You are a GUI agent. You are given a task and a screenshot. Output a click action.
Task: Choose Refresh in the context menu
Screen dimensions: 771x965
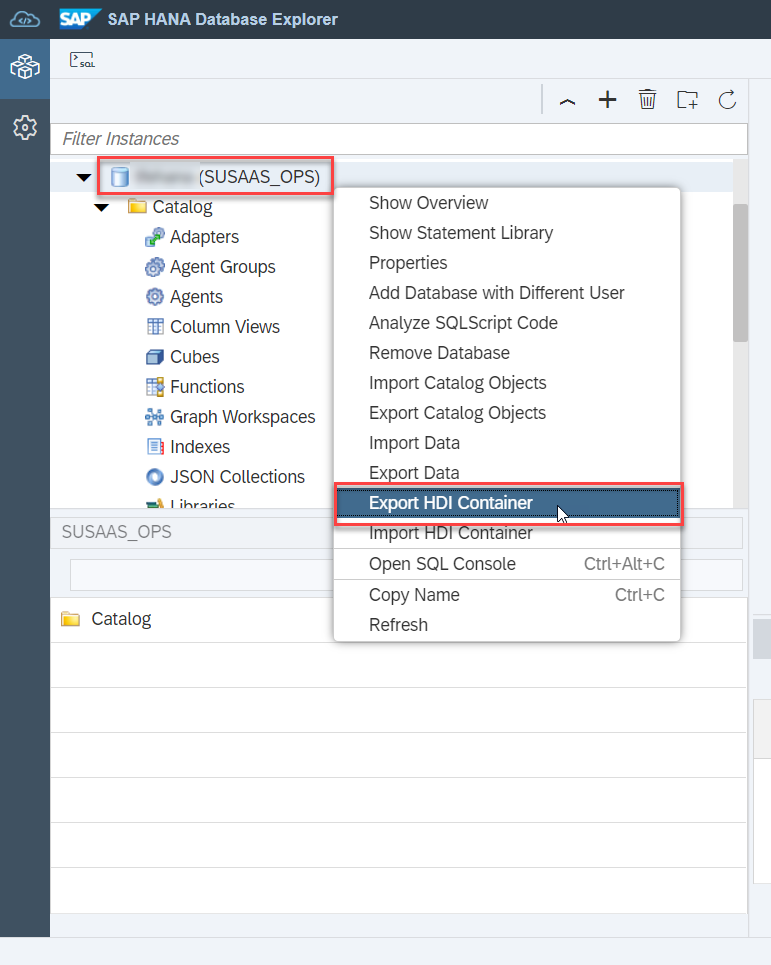506,625
